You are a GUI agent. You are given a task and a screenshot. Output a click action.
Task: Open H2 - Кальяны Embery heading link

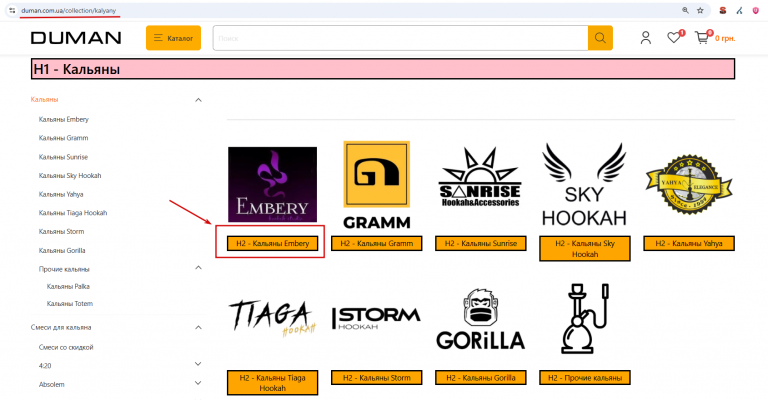[x=272, y=243]
